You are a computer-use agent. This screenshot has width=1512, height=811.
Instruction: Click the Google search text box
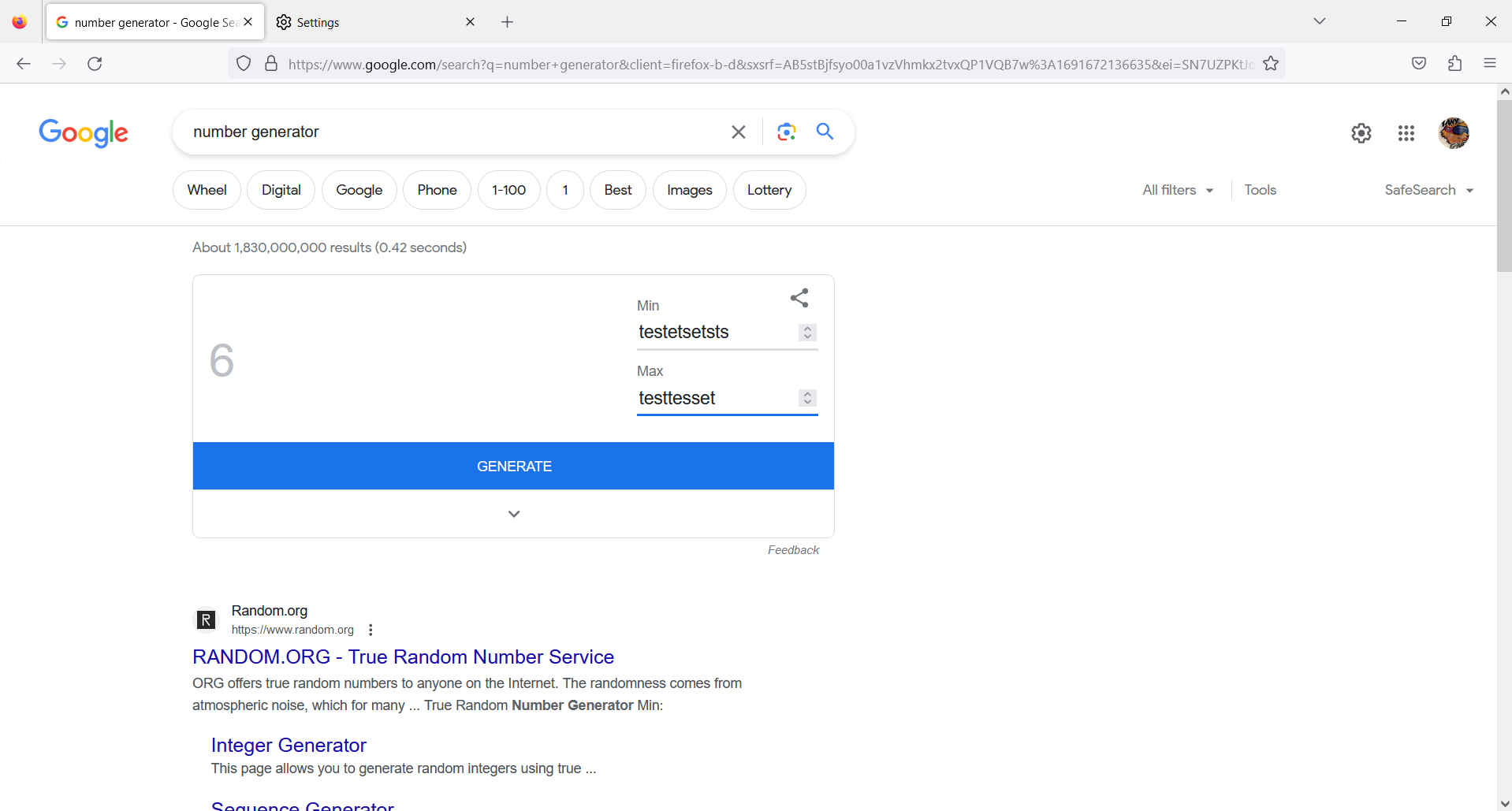pyautogui.click(x=453, y=132)
